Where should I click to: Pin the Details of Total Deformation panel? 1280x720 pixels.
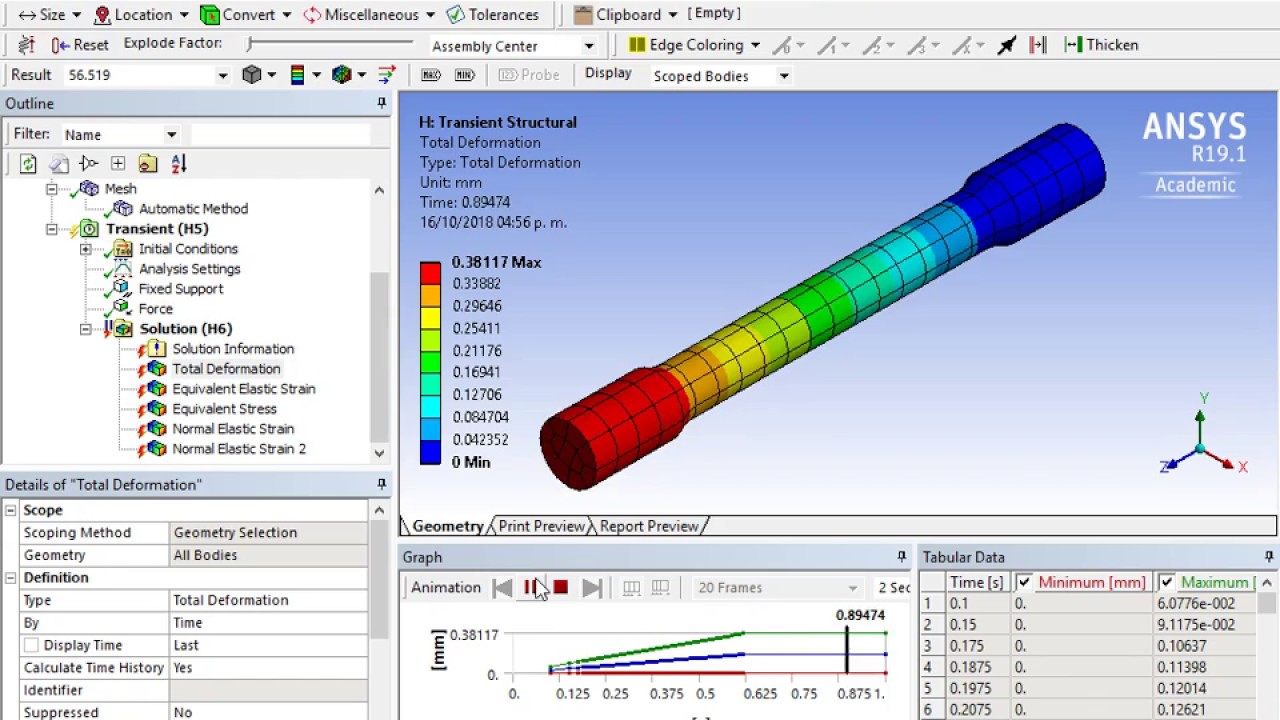(x=381, y=484)
